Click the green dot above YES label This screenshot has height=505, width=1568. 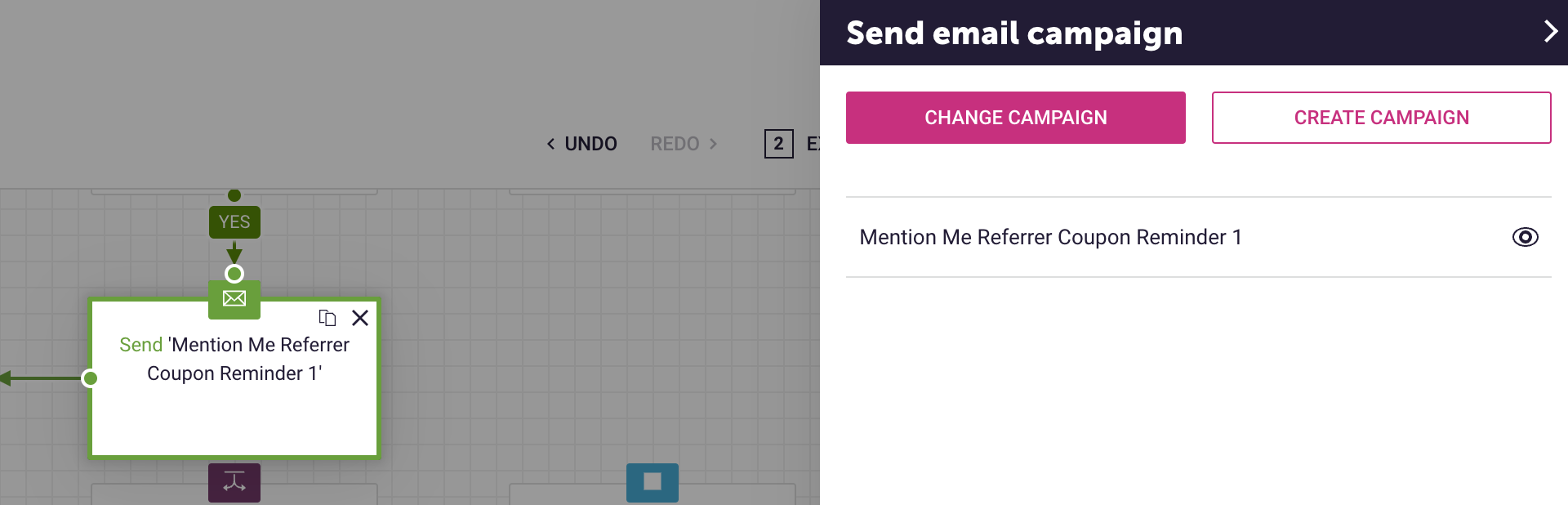coord(234,195)
